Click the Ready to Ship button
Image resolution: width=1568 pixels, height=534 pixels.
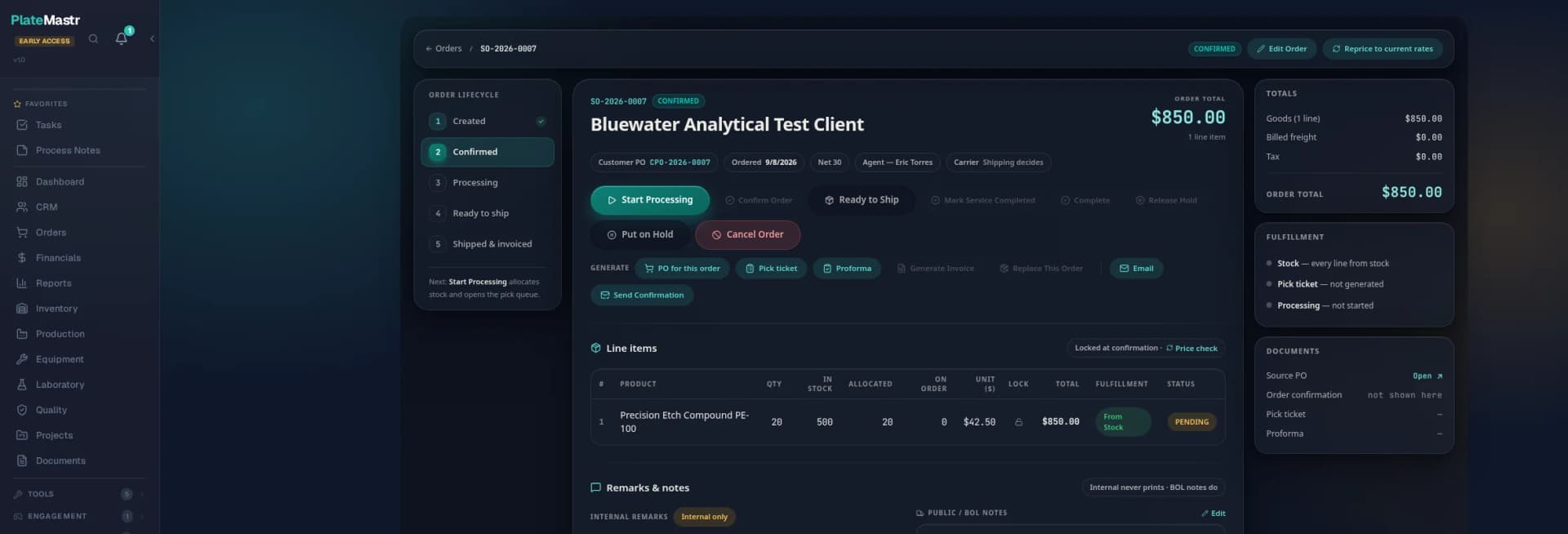pos(862,200)
